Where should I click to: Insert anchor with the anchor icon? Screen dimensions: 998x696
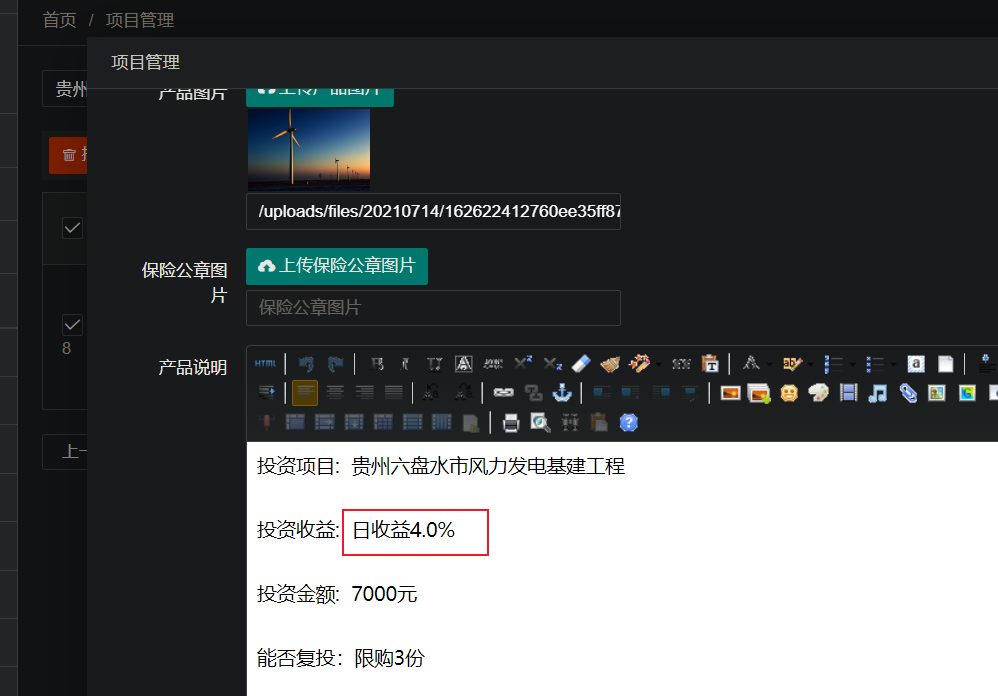(x=562, y=393)
